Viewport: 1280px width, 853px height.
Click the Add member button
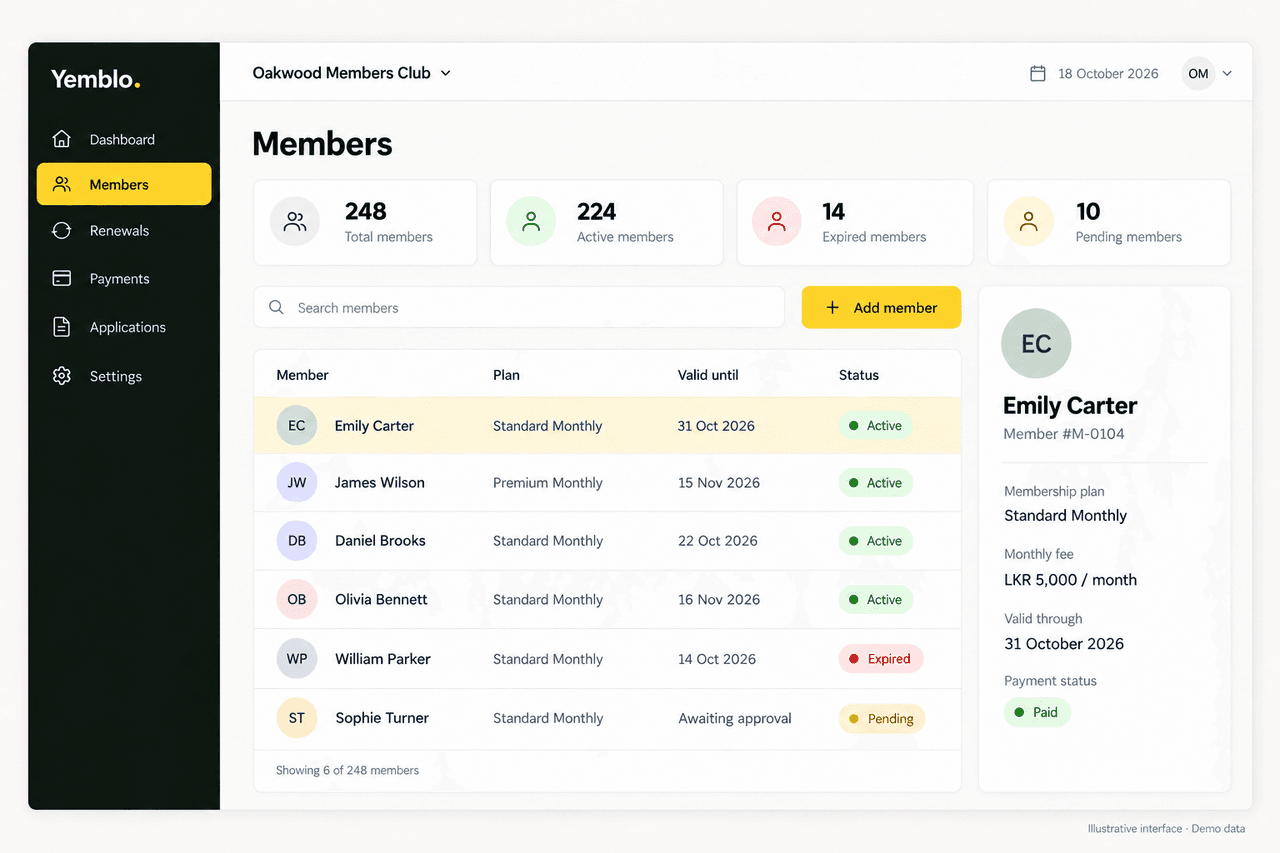click(x=881, y=308)
